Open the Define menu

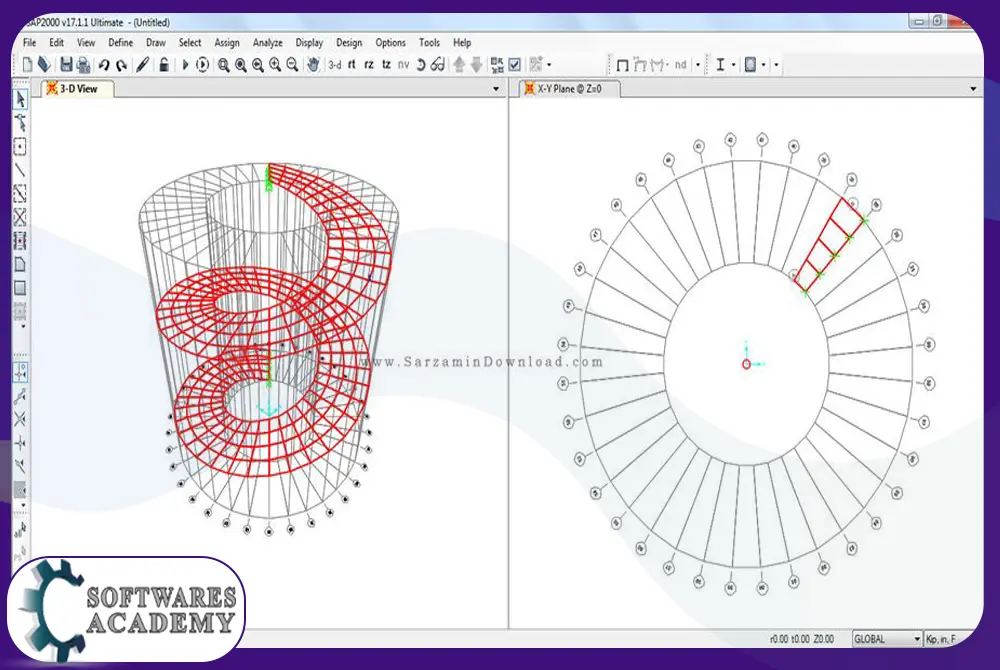point(121,43)
